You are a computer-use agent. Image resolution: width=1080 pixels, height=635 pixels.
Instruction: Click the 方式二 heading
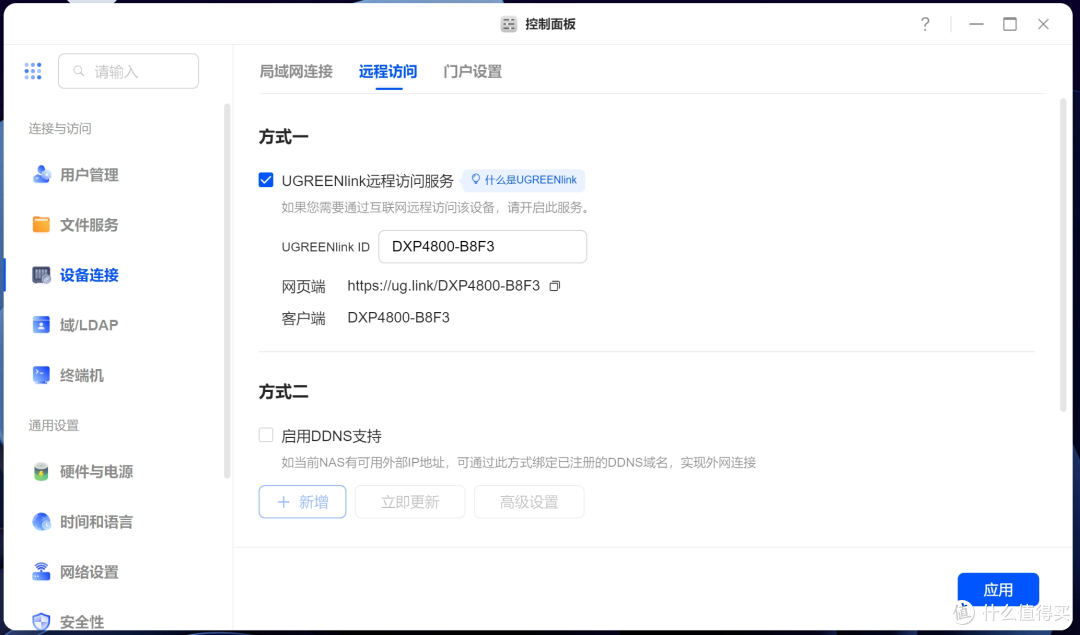(x=283, y=391)
